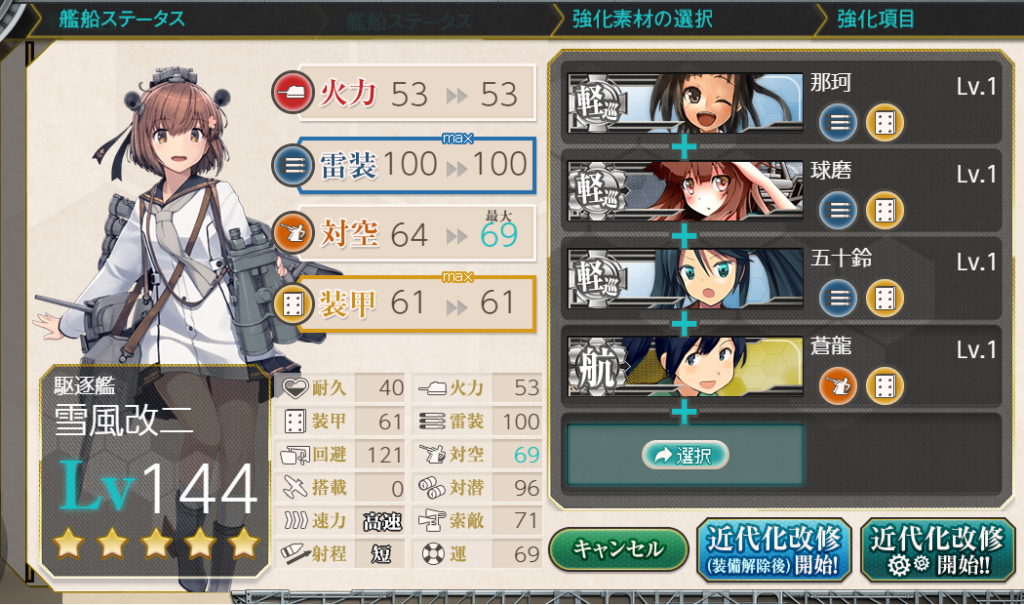Image resolution: width=1024 pixels, height=605 pixels.
Task: Click Naka's torpedo bonus icon
Action: (x=838, y=123)
